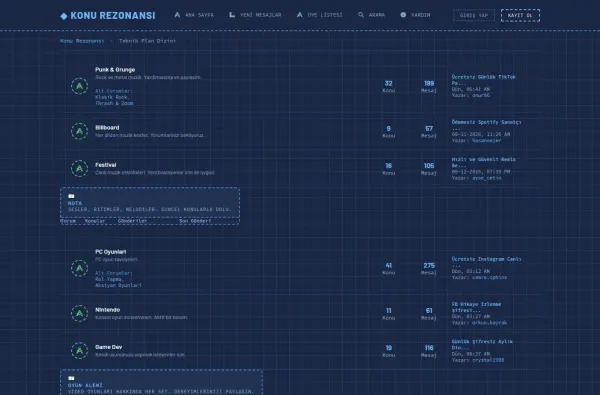Open the Ana Sayfa menu item
Viewport: 600px width, 395px height.
click(194, 15)
